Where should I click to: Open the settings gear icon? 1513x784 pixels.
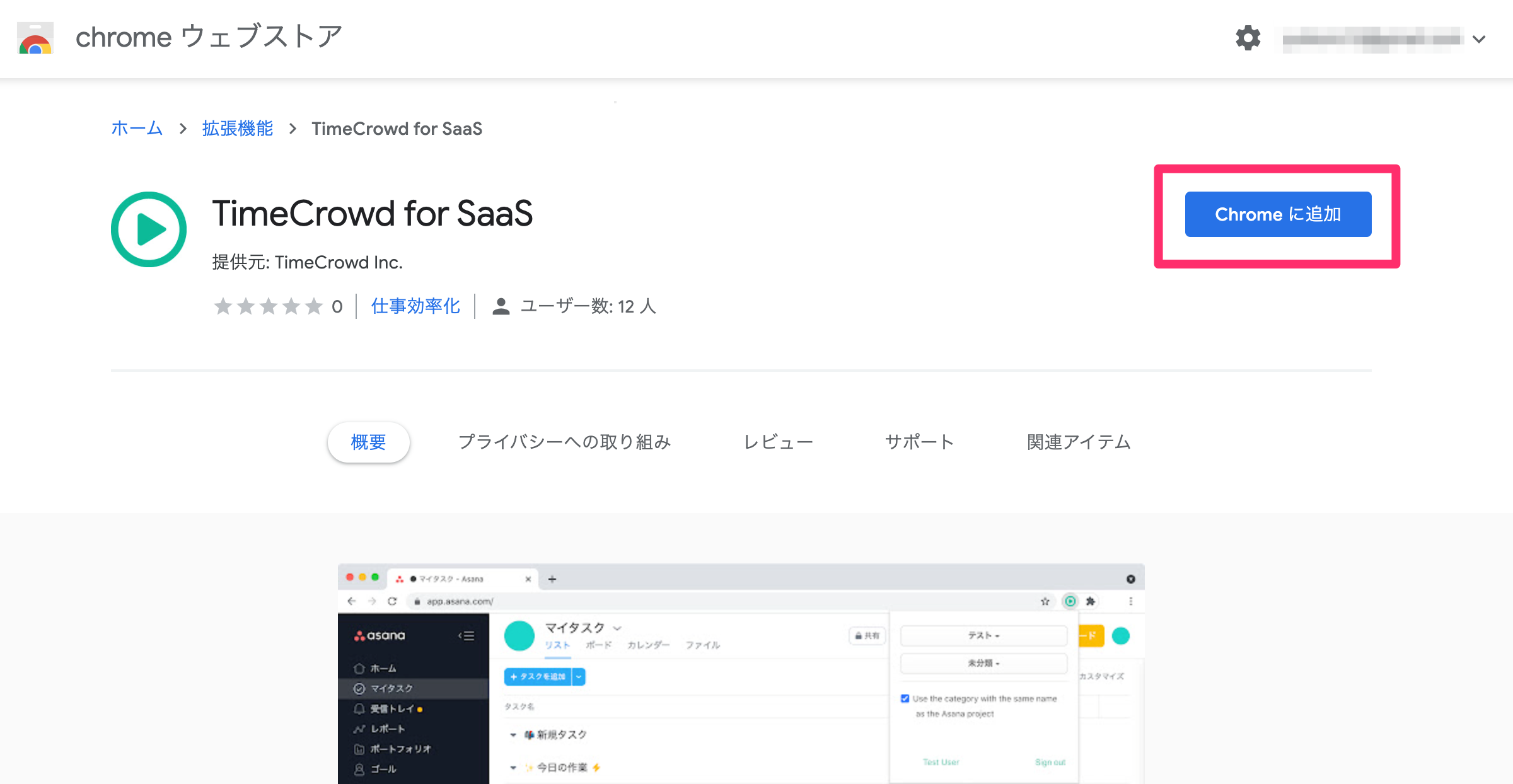click(x=1248, y=39)
